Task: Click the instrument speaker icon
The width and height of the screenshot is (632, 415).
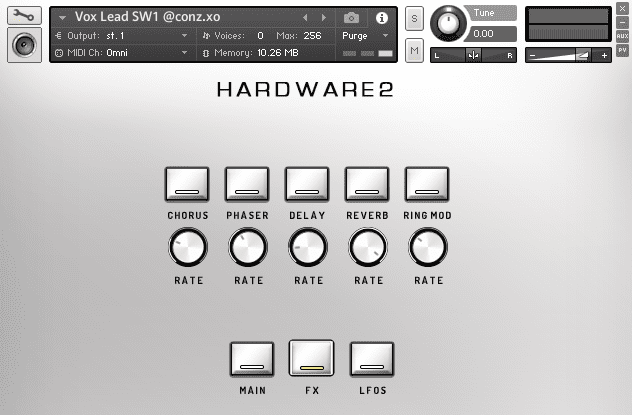Action: pos(24,45)
